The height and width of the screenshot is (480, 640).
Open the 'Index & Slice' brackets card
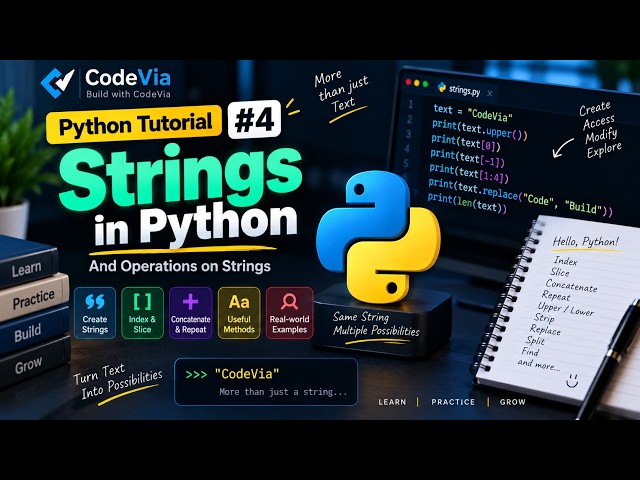142,313
